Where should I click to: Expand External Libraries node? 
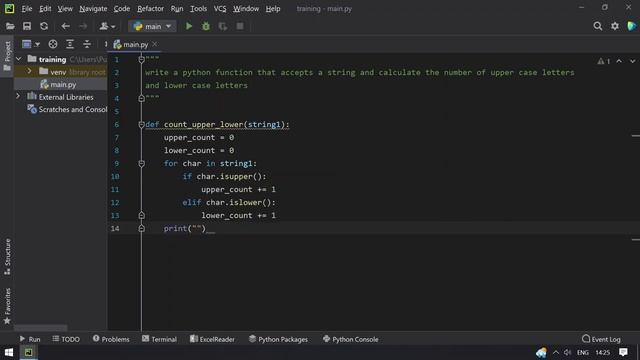point(18,97)
